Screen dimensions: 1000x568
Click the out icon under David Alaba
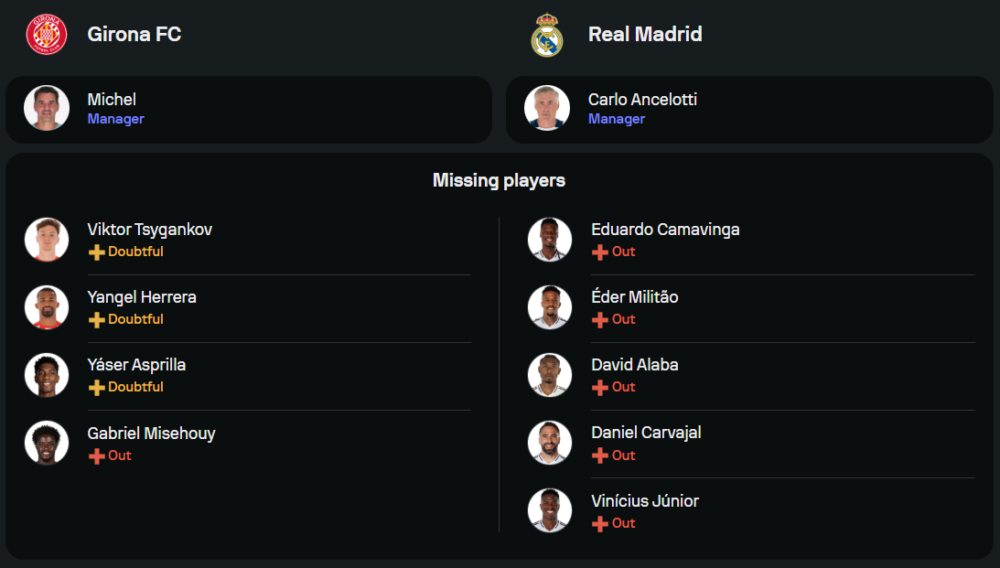click(600, 387)
